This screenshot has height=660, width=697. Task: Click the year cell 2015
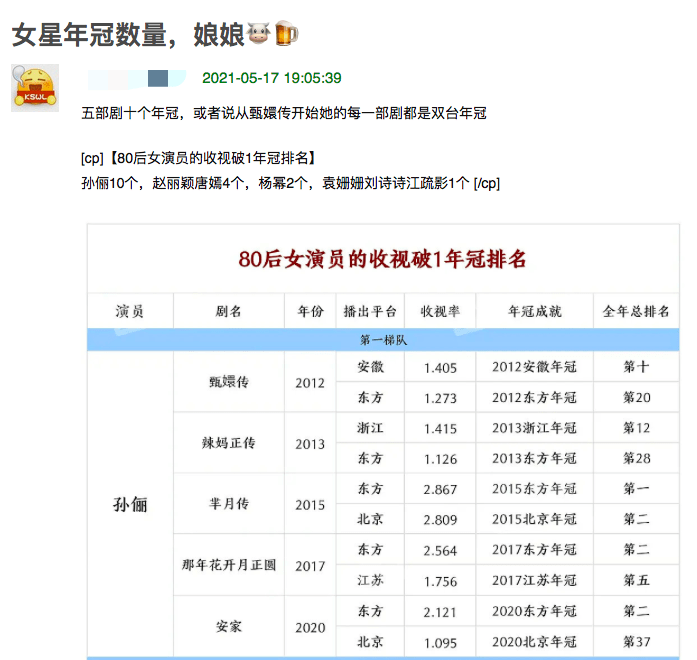310,504
